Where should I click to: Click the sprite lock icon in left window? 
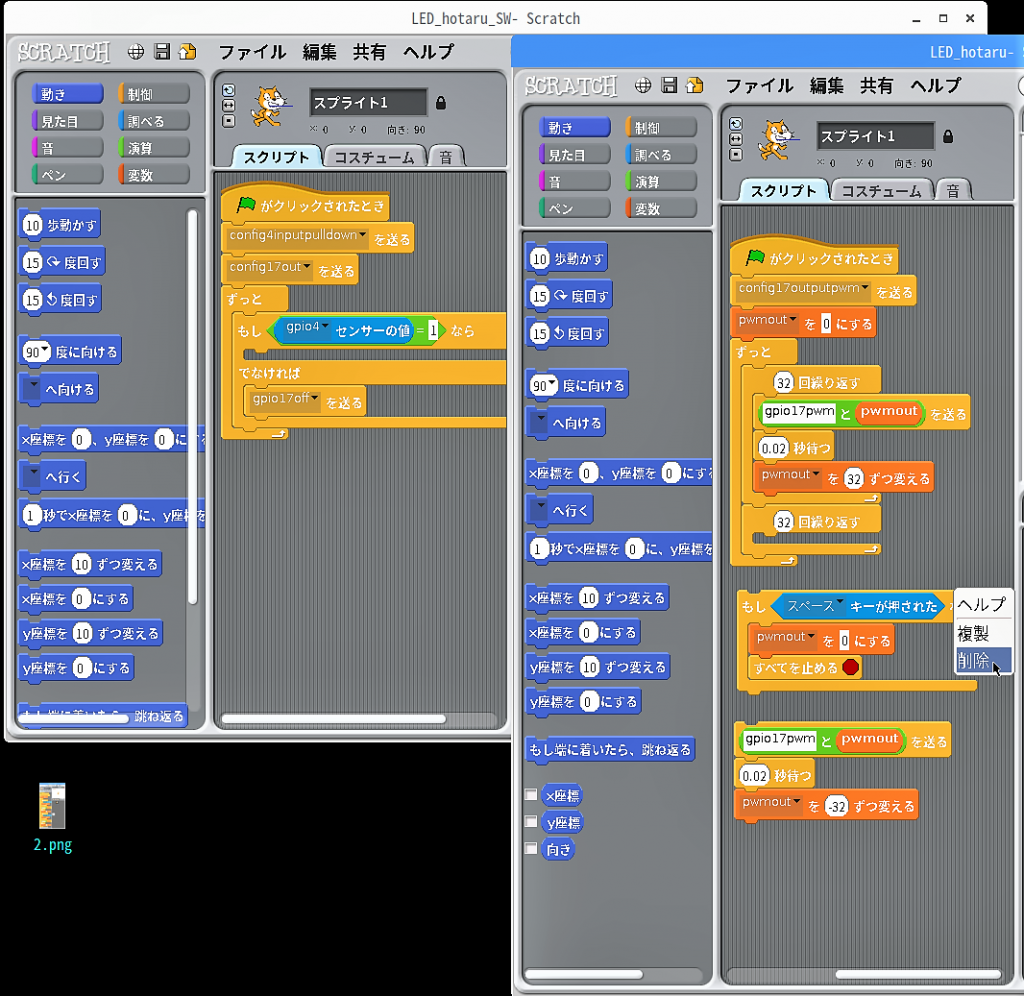441,103
